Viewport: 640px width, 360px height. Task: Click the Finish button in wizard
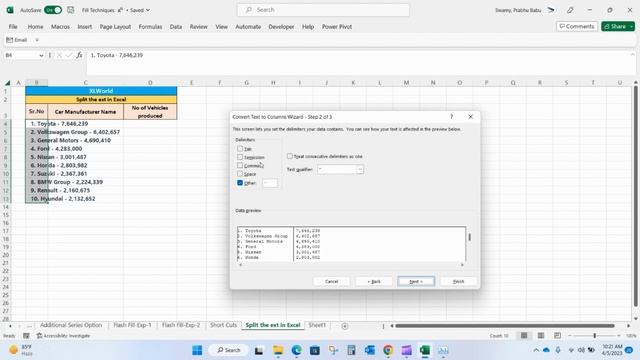coord(458,281)
